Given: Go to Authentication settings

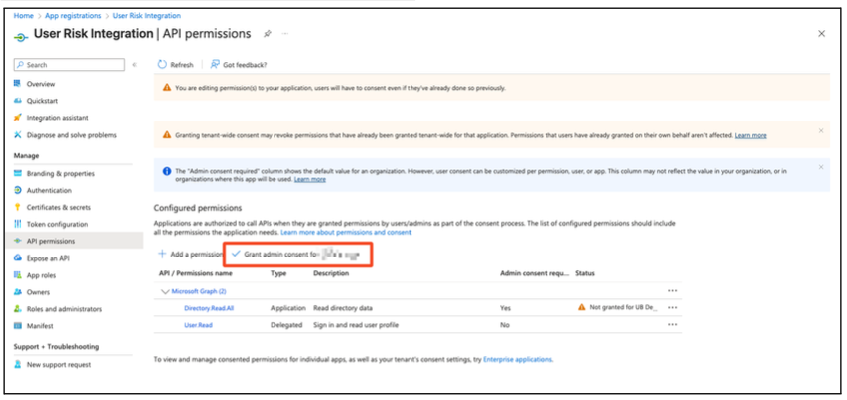Looking at the screenshot, I should pyautogui.click(x=49, y=190).
